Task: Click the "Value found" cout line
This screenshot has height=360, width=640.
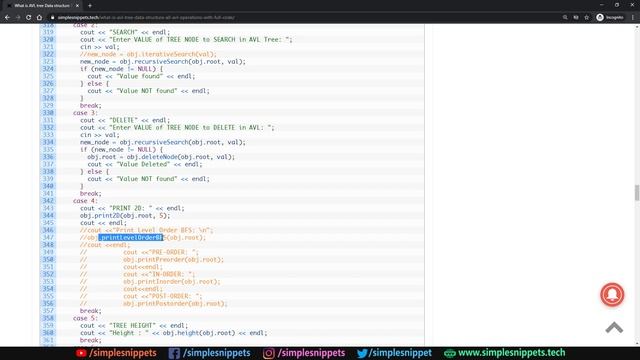Action: click(x=141, y=76)
